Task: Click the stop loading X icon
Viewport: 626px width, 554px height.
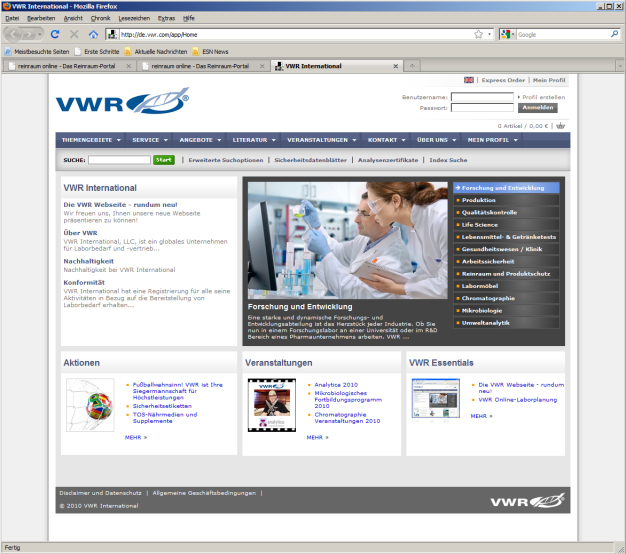Action: [74, 34]
